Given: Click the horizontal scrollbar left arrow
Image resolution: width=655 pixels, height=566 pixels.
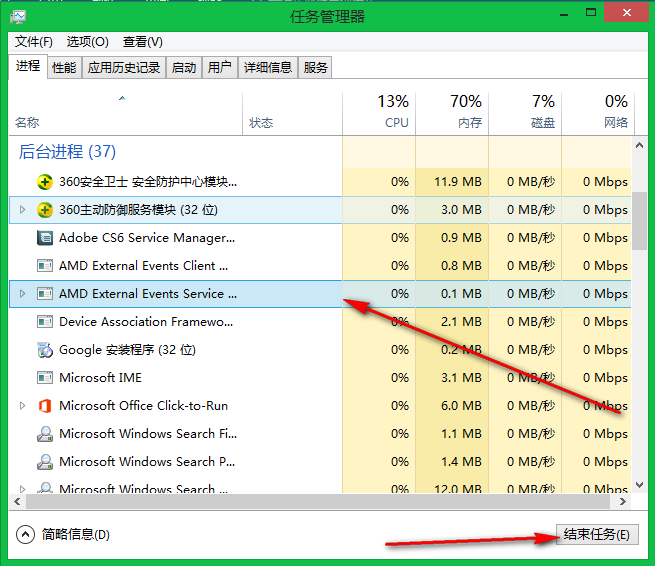Looking at the screenshot, I should 18,501.
